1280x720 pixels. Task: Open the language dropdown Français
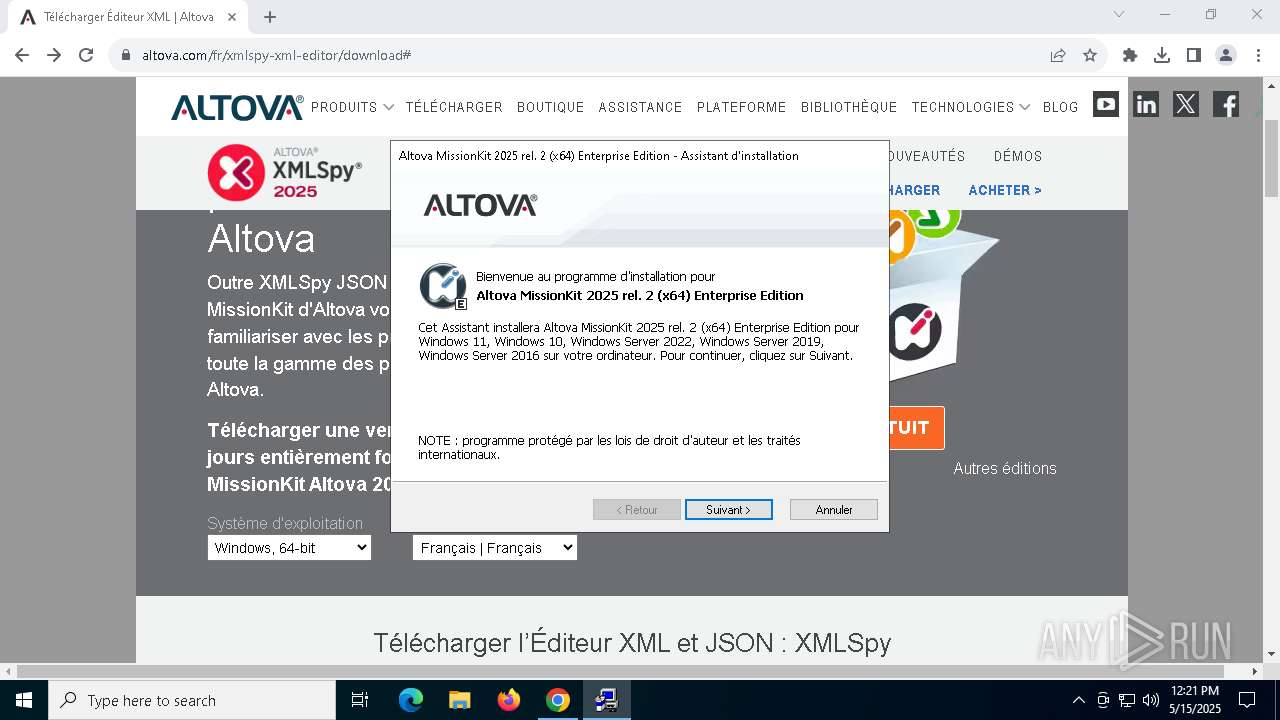[495, 548]
